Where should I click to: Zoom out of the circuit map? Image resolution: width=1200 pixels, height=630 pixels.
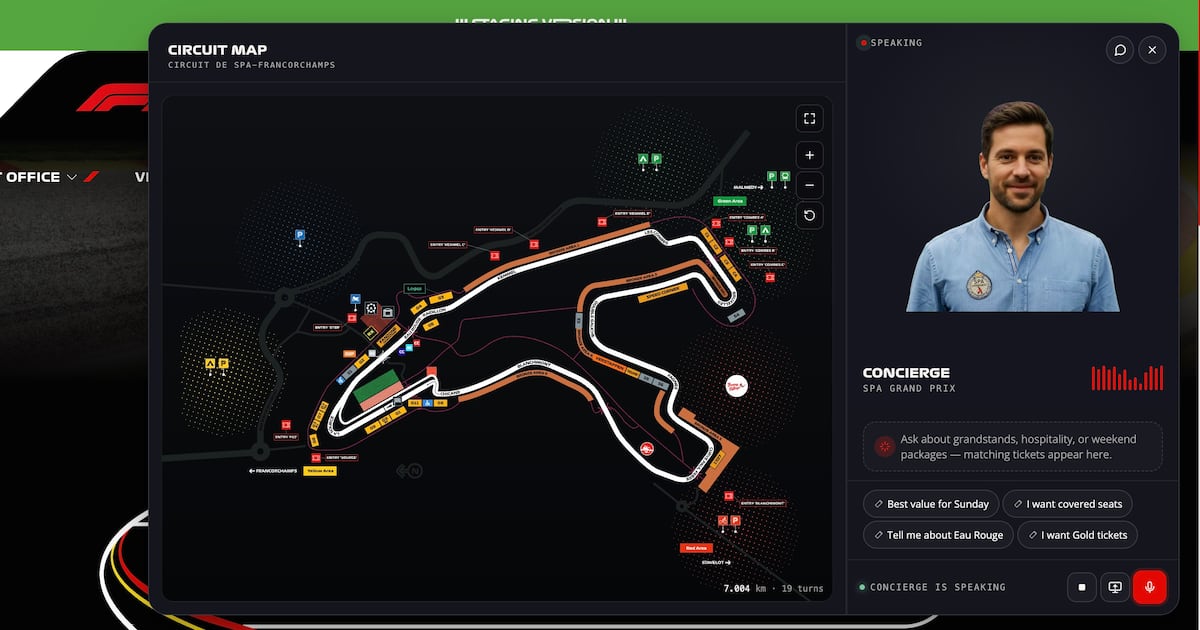pyautogui.click(x=809, y=185)
